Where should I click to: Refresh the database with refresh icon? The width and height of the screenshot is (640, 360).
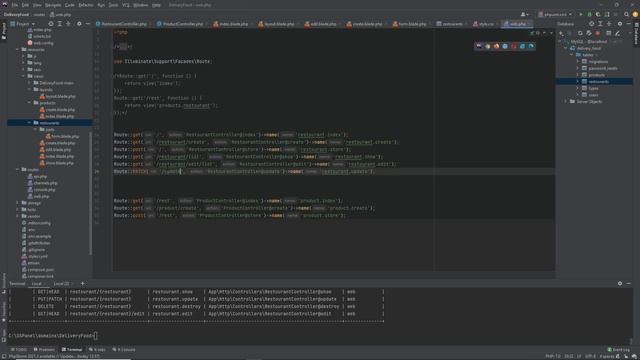click(x=580, y=33)
